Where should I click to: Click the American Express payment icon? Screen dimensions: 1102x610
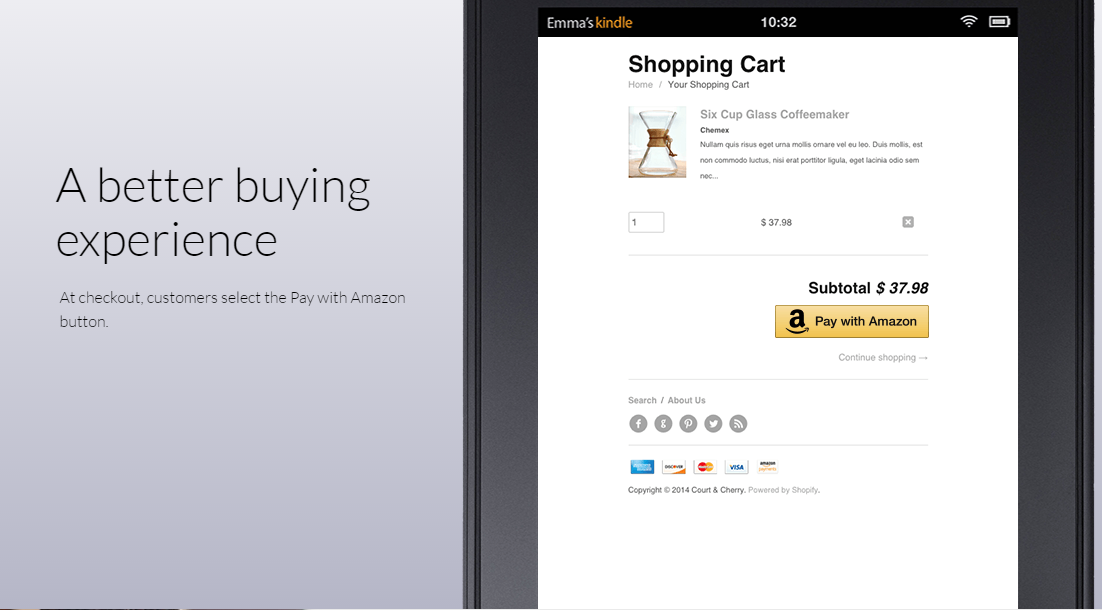(642, 467)
